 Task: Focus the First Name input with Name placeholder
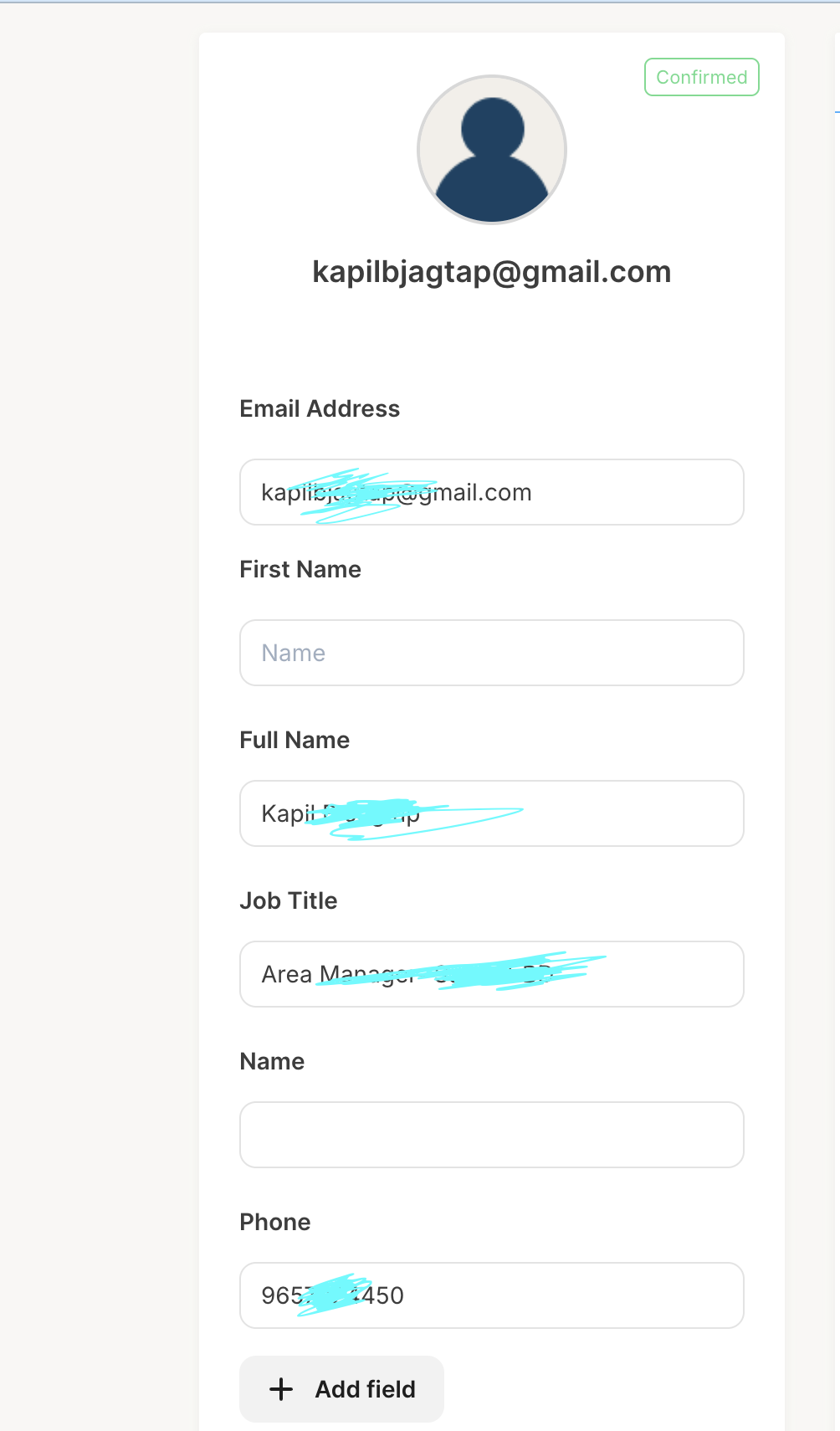click(x=492, y=653)
